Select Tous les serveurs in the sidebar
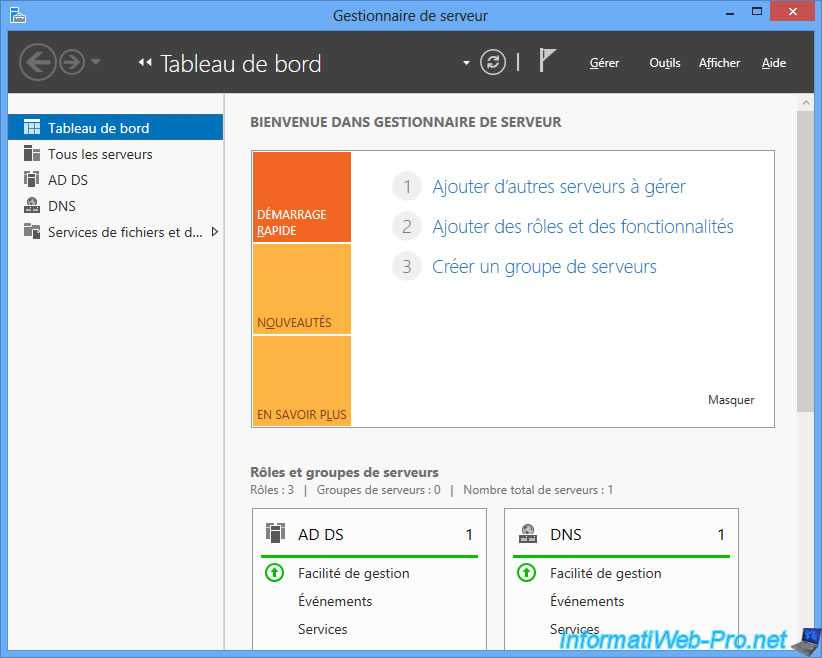Screen dimensions: 822x658 tap(115, 154)
